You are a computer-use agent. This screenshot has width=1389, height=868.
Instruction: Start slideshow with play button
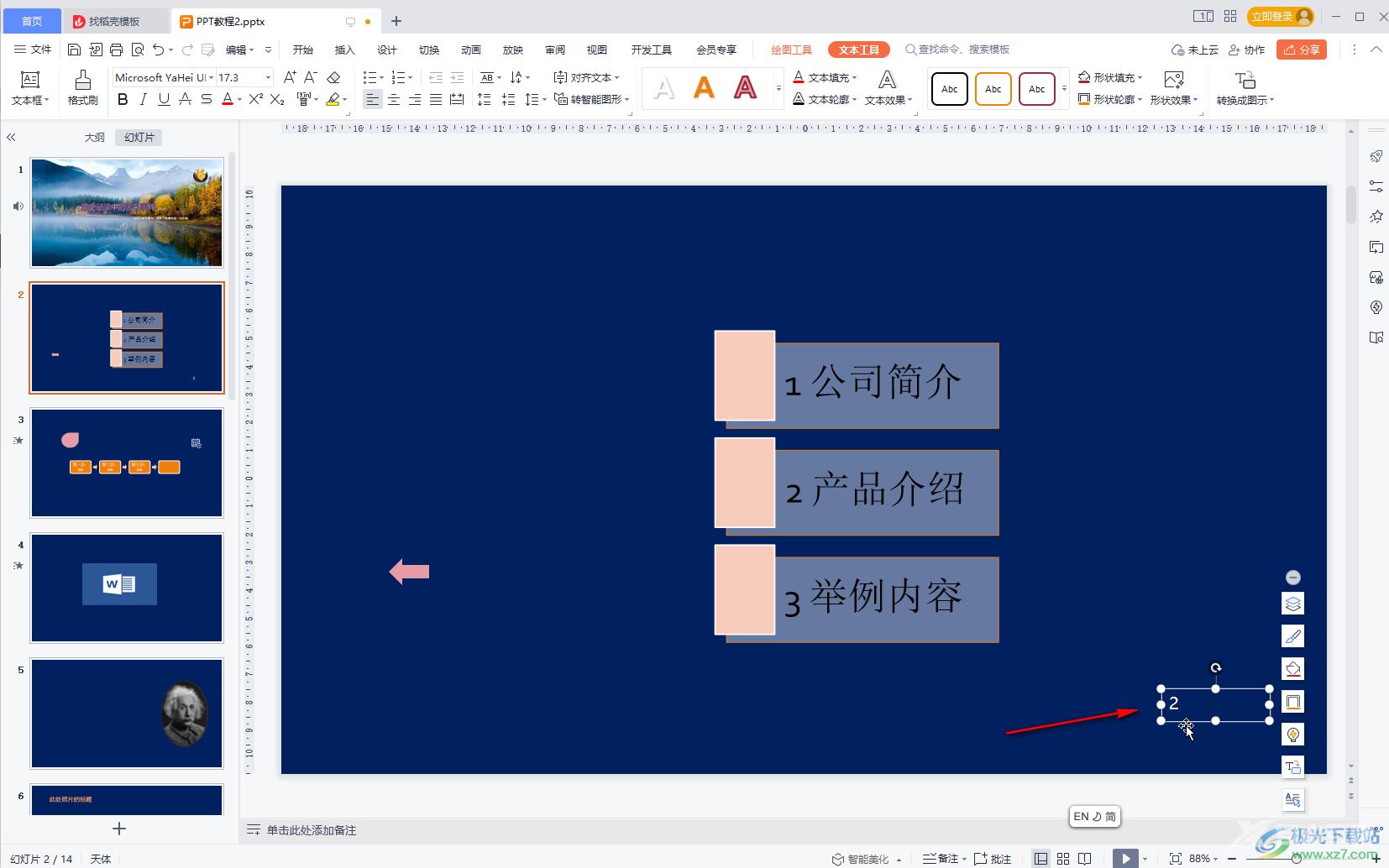[x=1125, y=859]
